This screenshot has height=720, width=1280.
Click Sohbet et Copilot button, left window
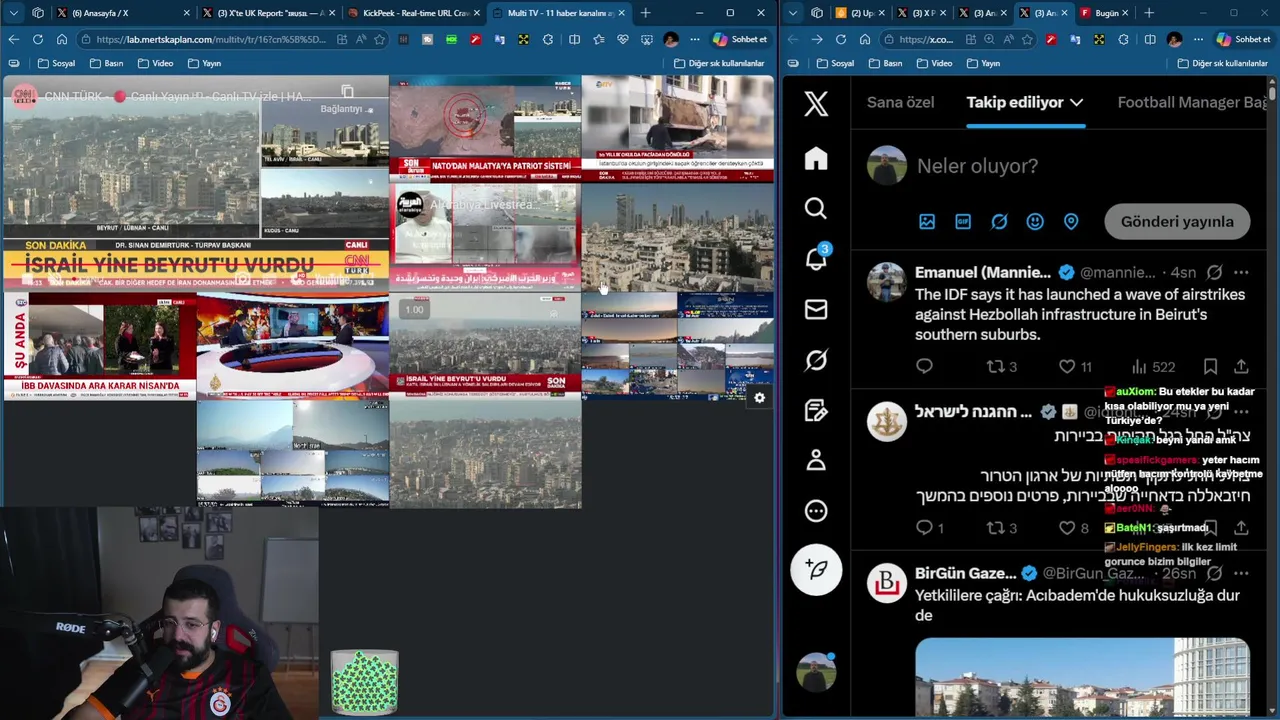pyautogui.click(x=740, y=39)
